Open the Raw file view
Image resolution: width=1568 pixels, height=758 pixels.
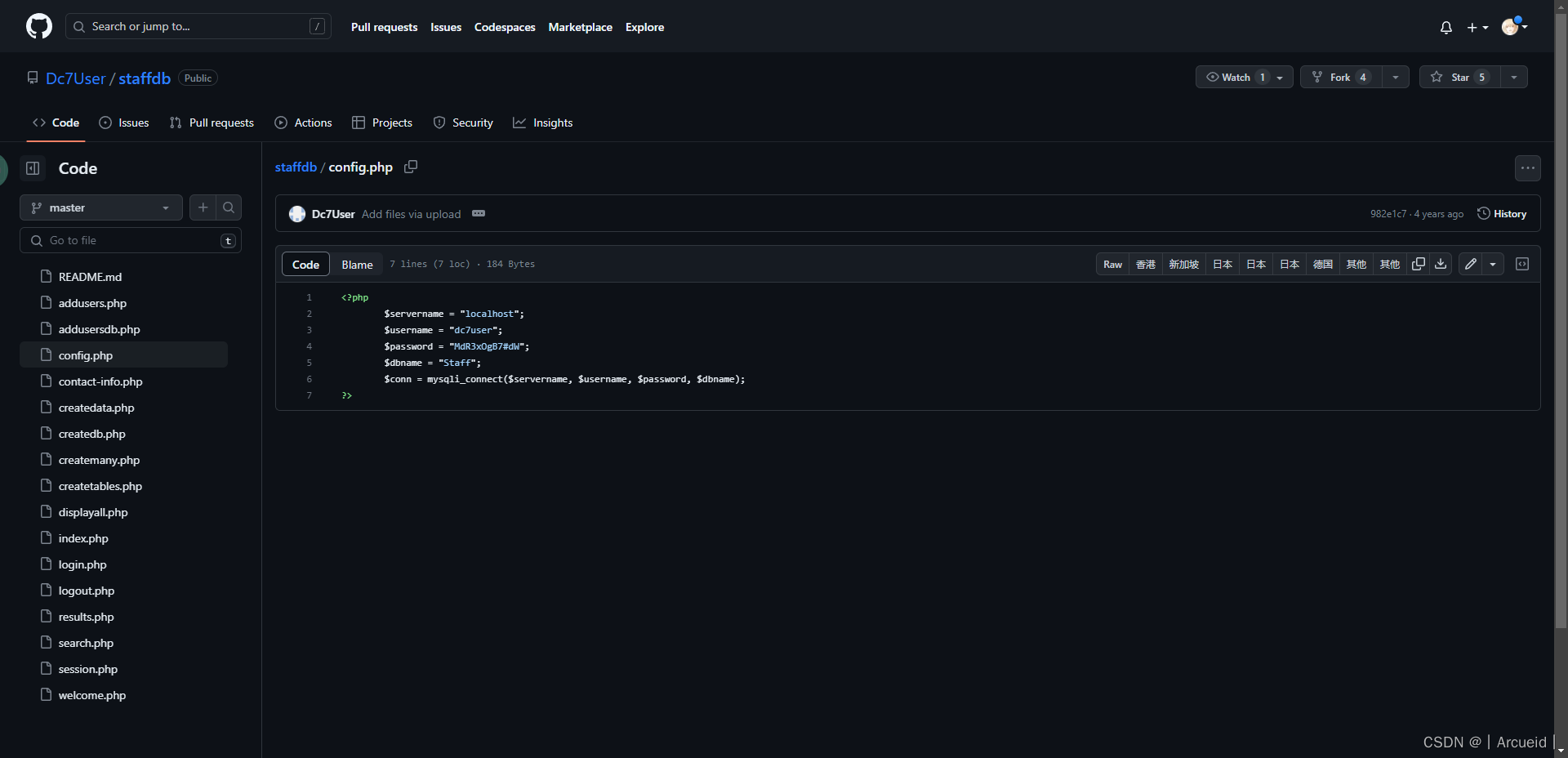pos(1112,264)
